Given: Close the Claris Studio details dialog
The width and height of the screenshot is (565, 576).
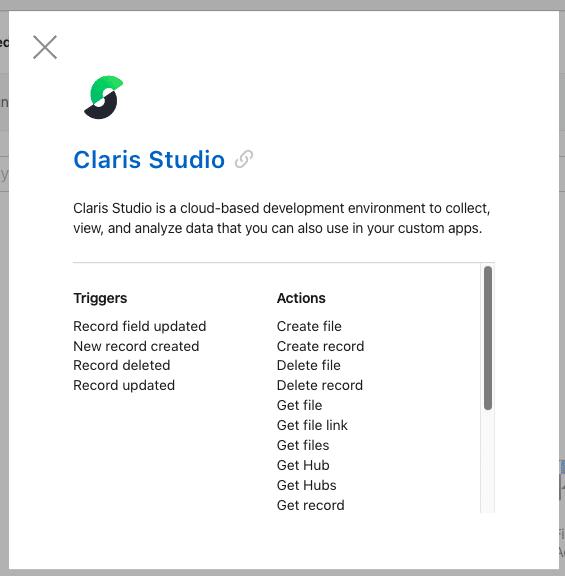Looking at the screenshot, I should click(x=45, y=47).
